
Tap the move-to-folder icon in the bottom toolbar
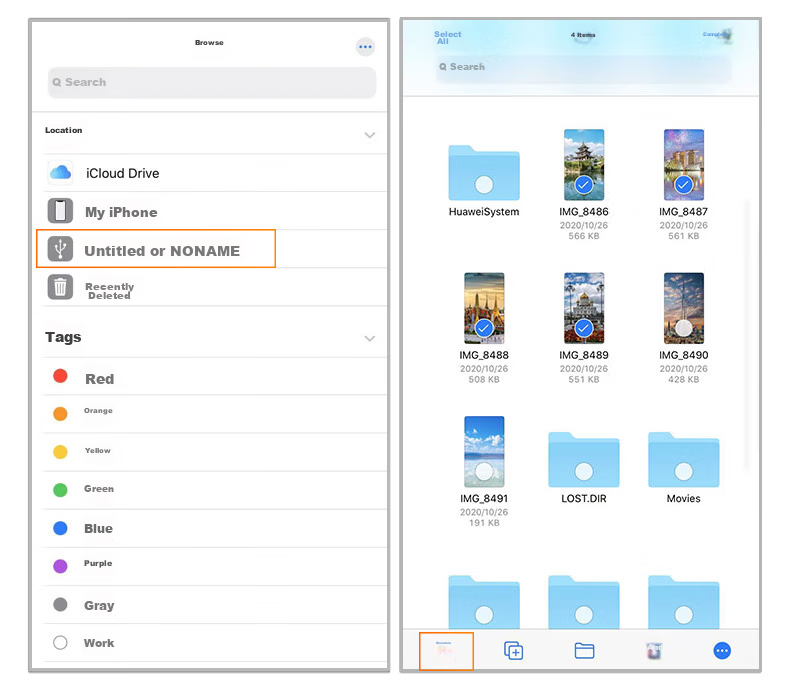coord(584,650)
